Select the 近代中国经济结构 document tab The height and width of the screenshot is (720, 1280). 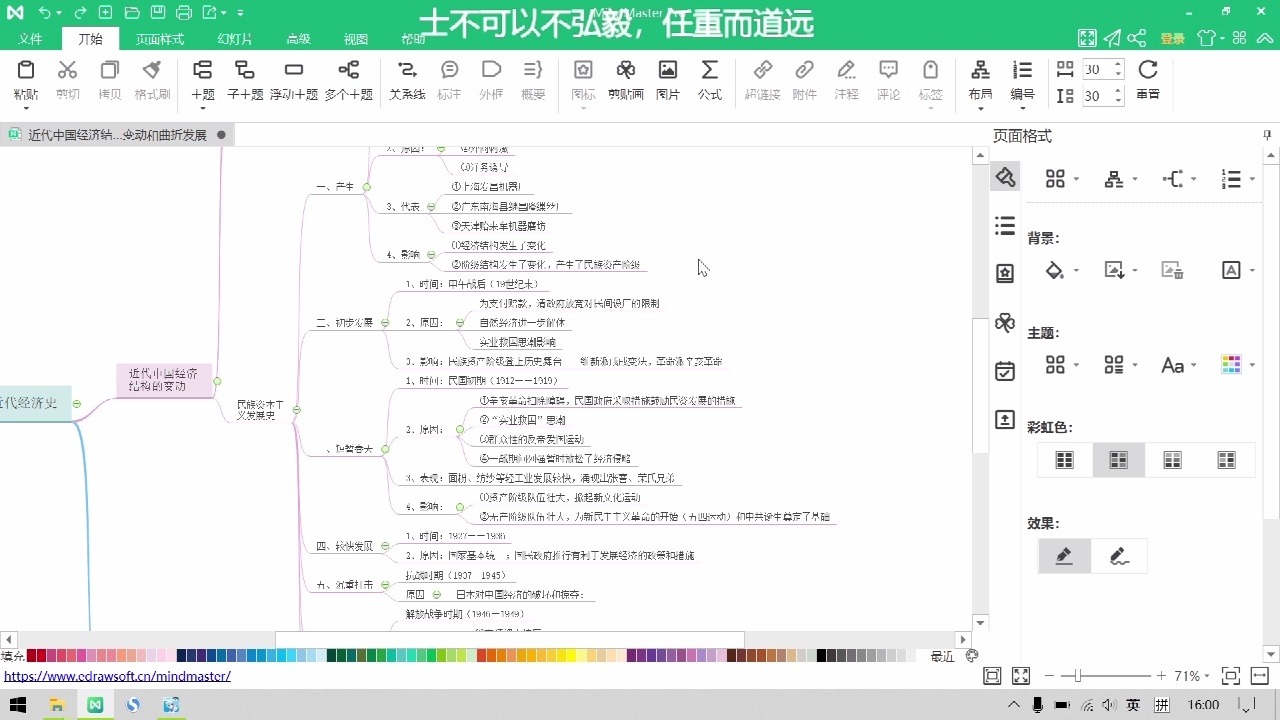[117, 134]
